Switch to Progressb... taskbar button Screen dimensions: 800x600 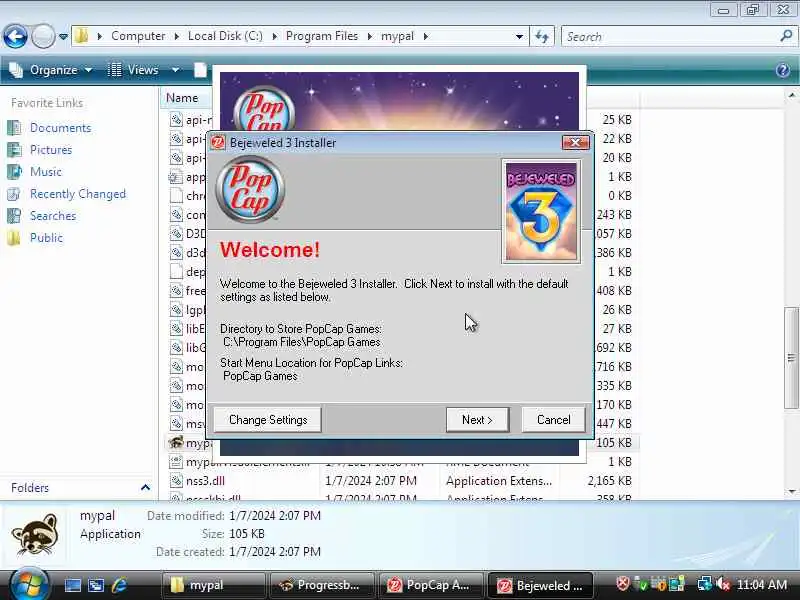point(322,585)
